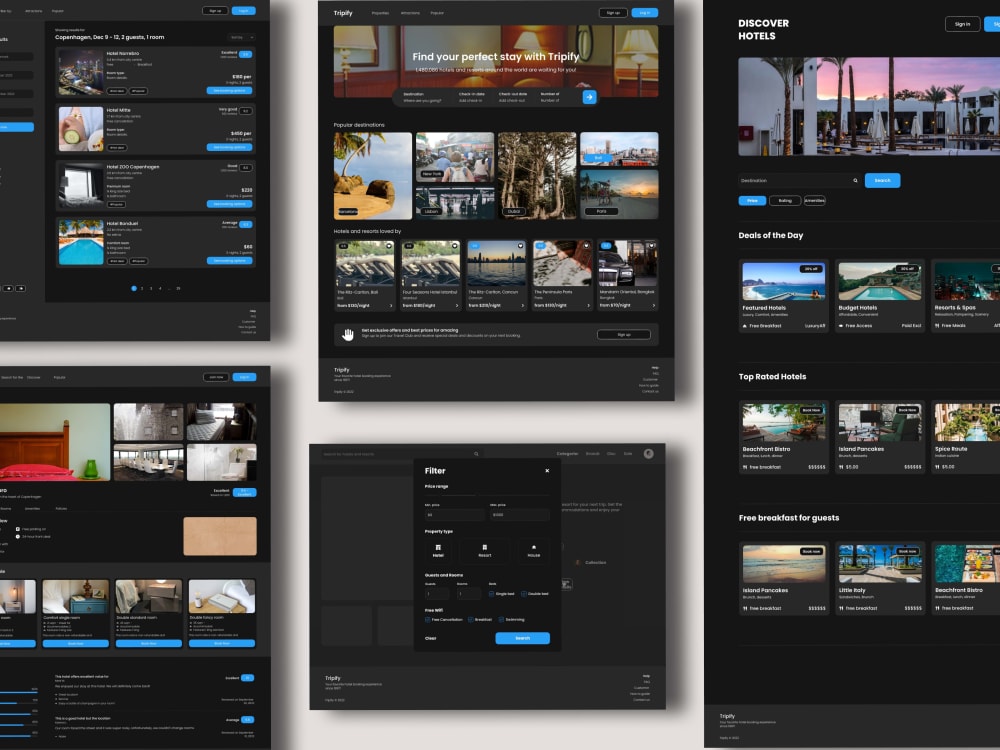Click Clear in the Filter dialog
The height and width of the screenshot is (750, 1000).
[x=430, y=638]
